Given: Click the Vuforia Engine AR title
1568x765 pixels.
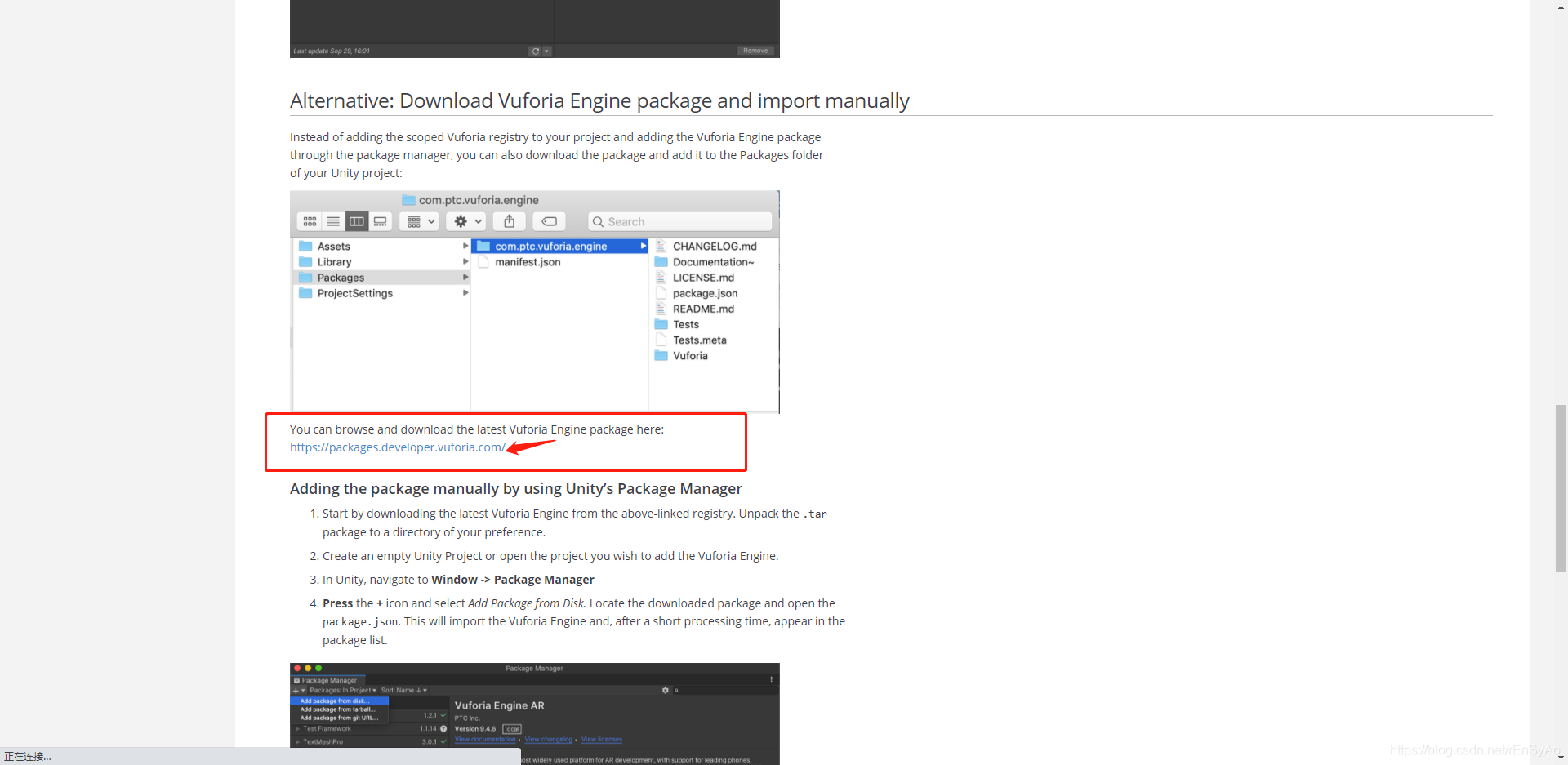Looking at the screenshot, I should (x=499, y=705).
